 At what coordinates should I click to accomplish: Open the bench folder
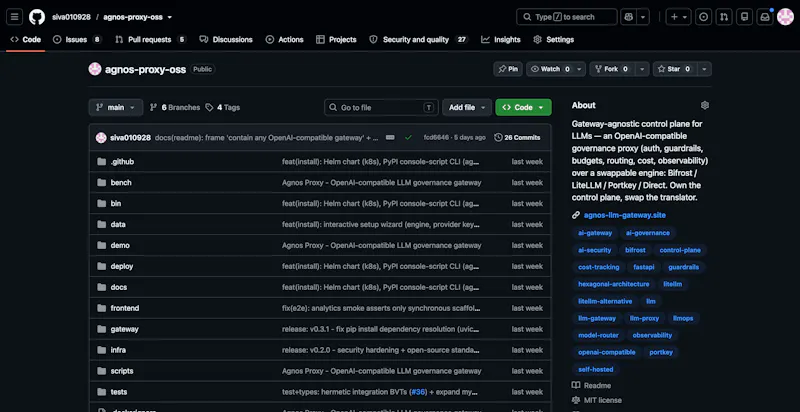pos(121,183)
